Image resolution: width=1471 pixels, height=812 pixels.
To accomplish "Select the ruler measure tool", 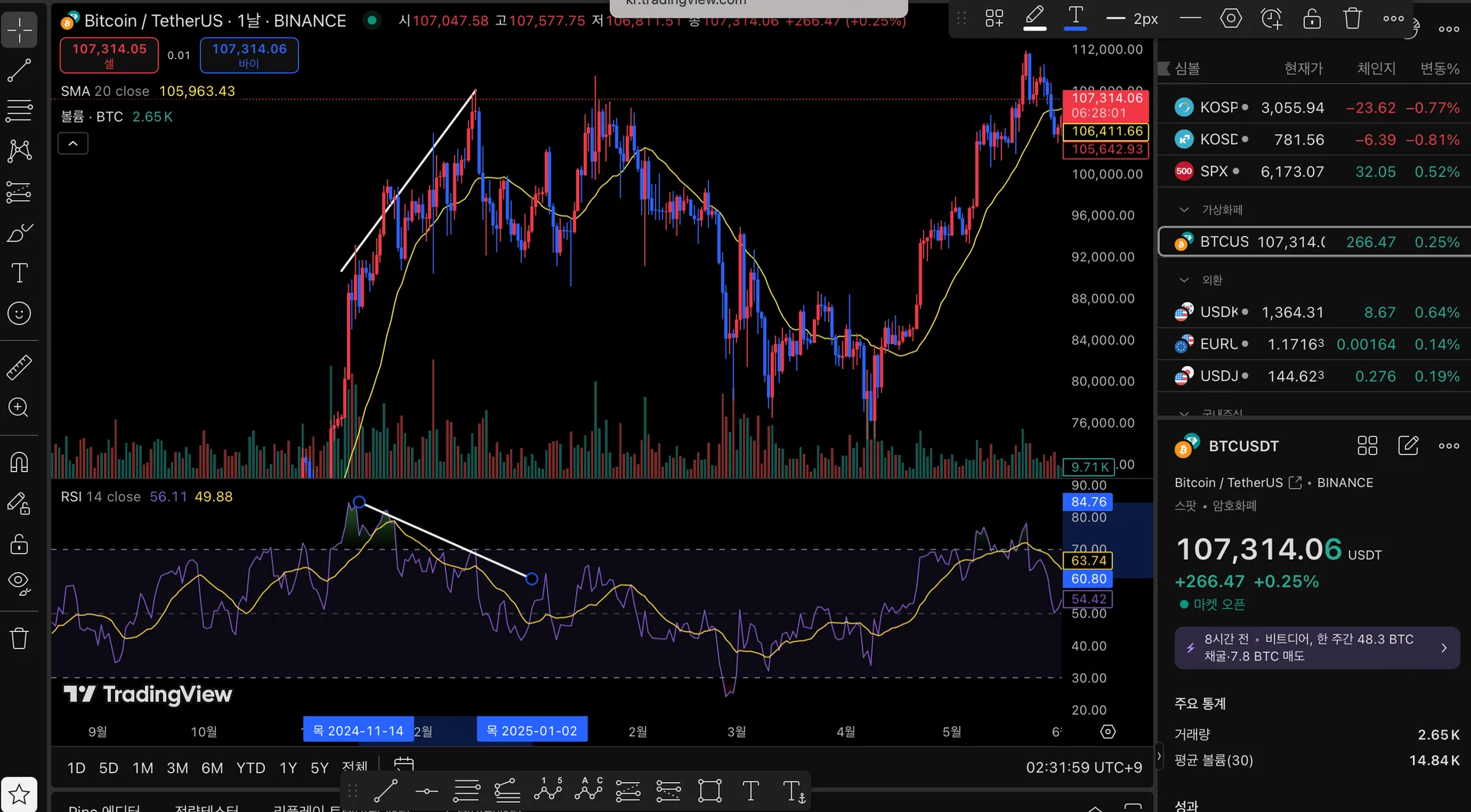I will pos(19,368).
